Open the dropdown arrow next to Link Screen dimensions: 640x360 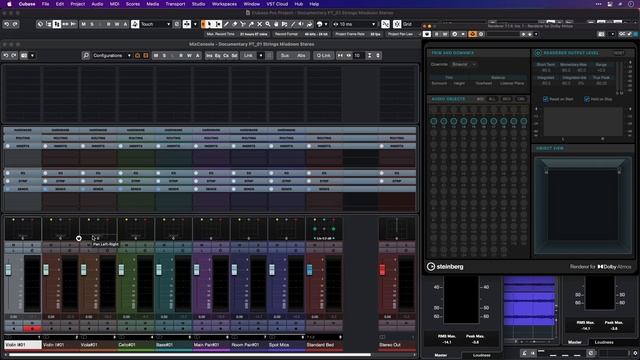pyautogui.click(x=261, y=56)
